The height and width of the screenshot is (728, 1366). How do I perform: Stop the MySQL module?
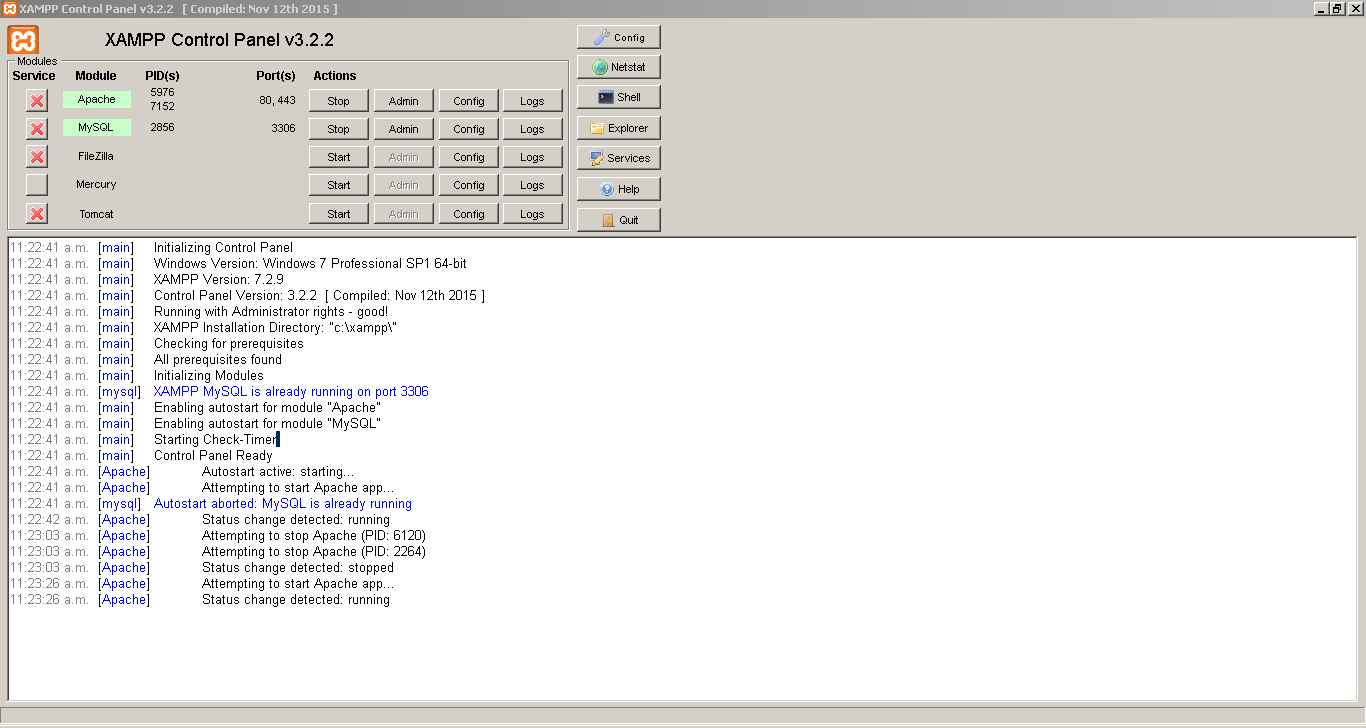pyautogui.click(x=338, y=129)
